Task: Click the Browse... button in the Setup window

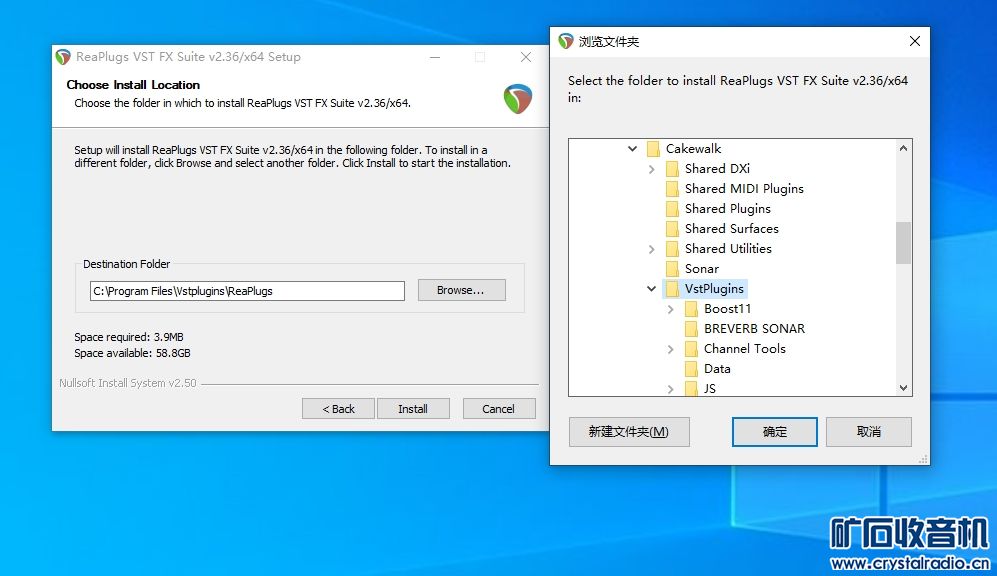Action: 461,290
